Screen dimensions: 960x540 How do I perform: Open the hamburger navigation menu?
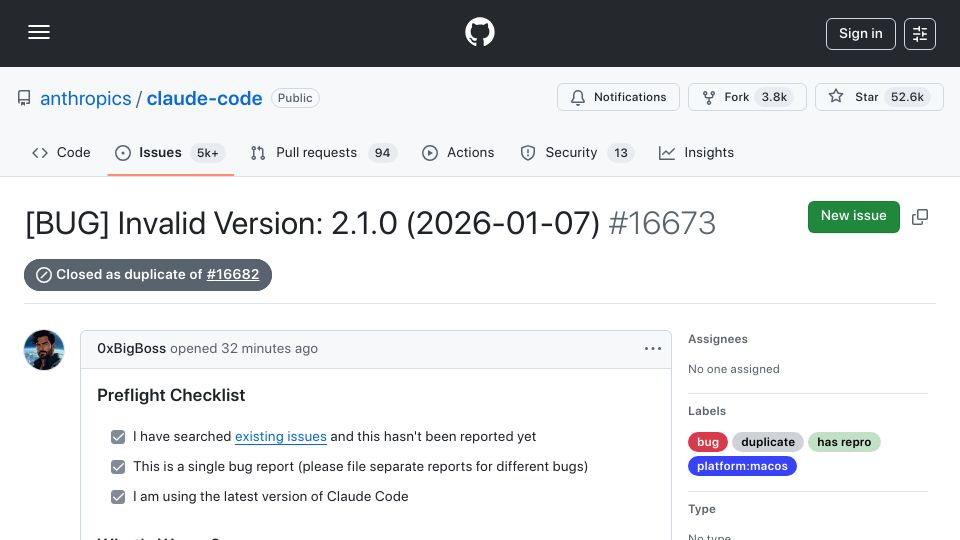39,32
